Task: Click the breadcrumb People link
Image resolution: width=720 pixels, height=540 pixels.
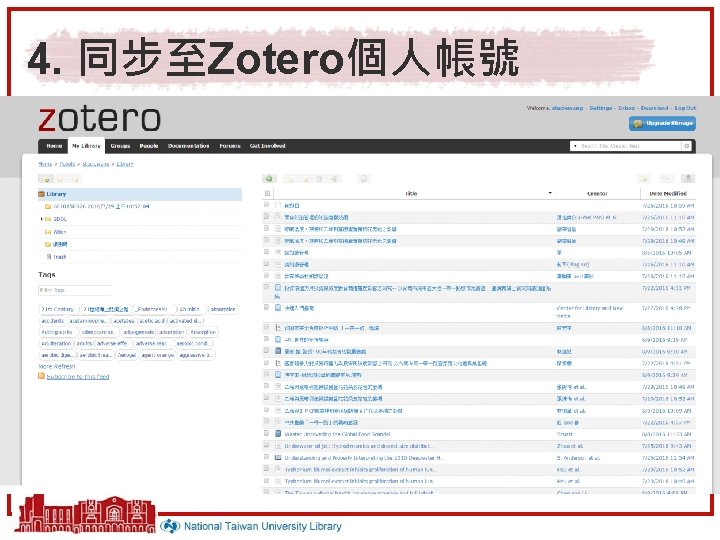Action: [67, 164]
